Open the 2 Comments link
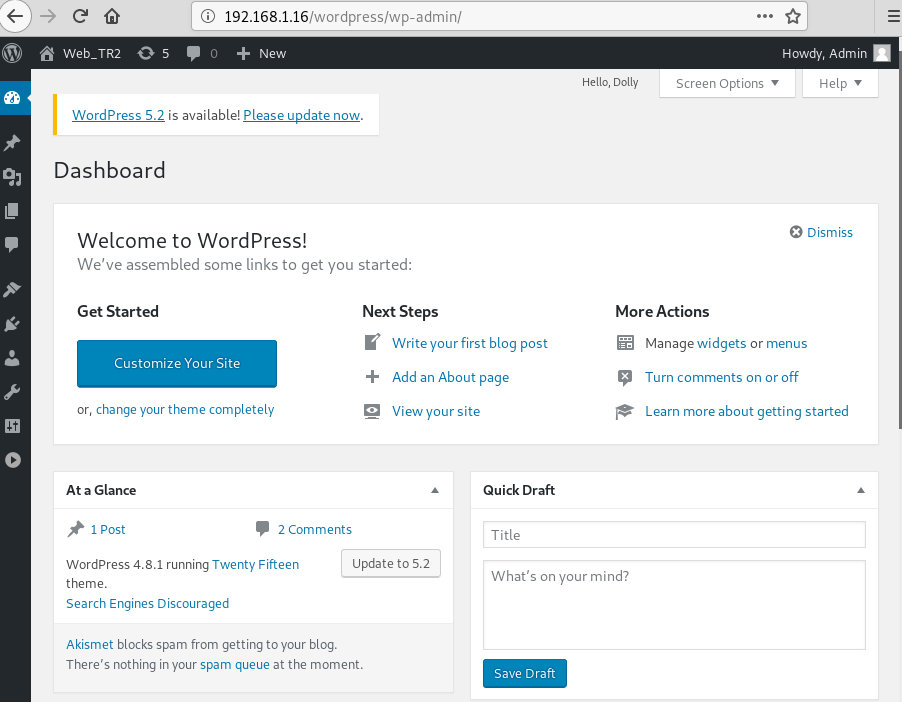Viewport: 902px width, 702px height. point(315,529)
